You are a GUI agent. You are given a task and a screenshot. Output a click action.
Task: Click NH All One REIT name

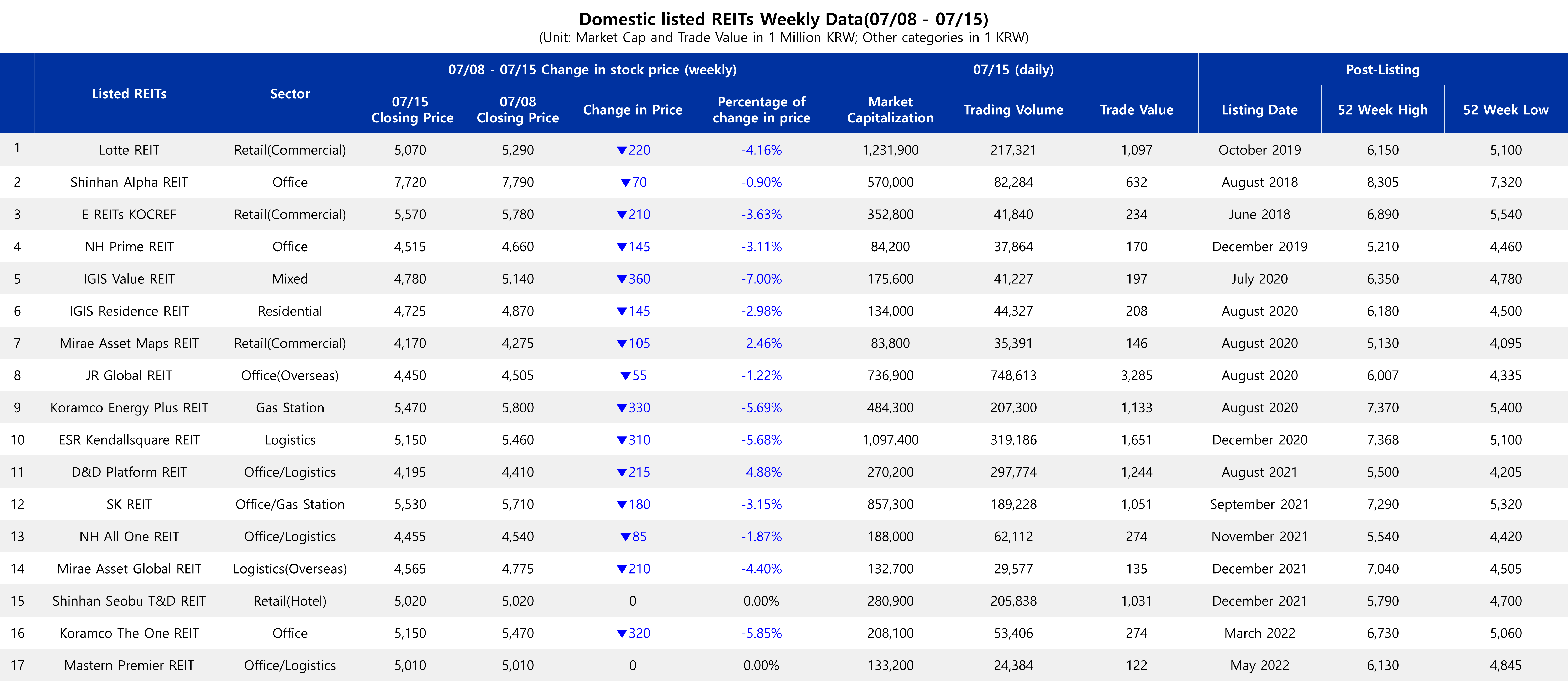[x=129, y=537]
